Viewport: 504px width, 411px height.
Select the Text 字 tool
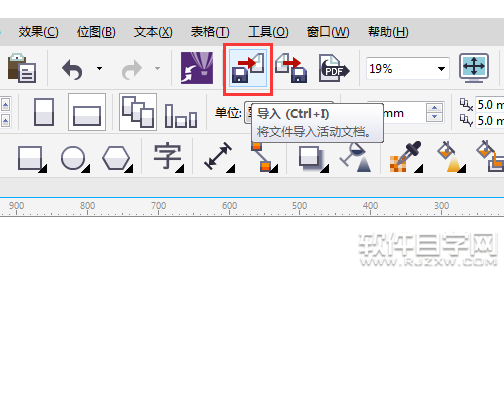pos(168,157)
